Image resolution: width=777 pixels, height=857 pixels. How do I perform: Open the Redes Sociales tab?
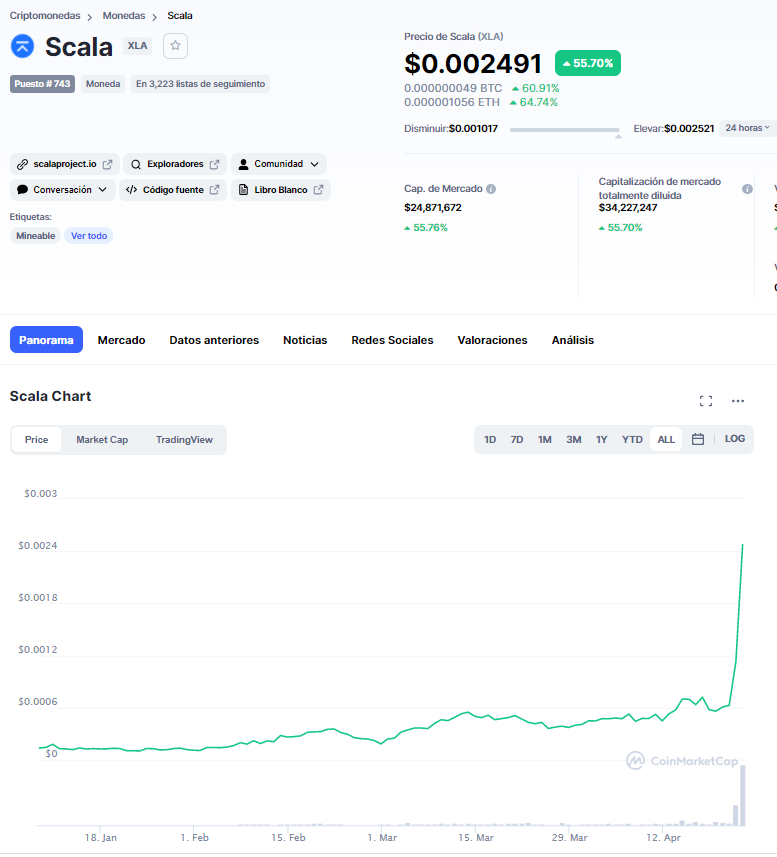click(x=392, y=340)
